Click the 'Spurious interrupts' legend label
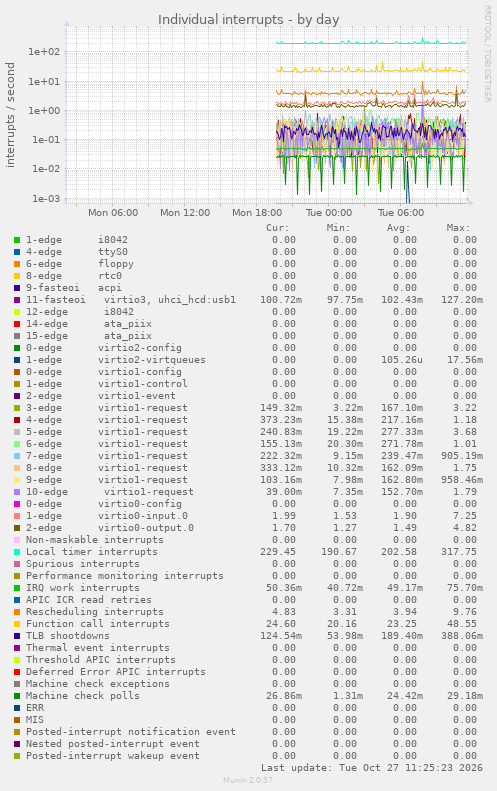This screenshot has width=497, height=791. (83, 564)
